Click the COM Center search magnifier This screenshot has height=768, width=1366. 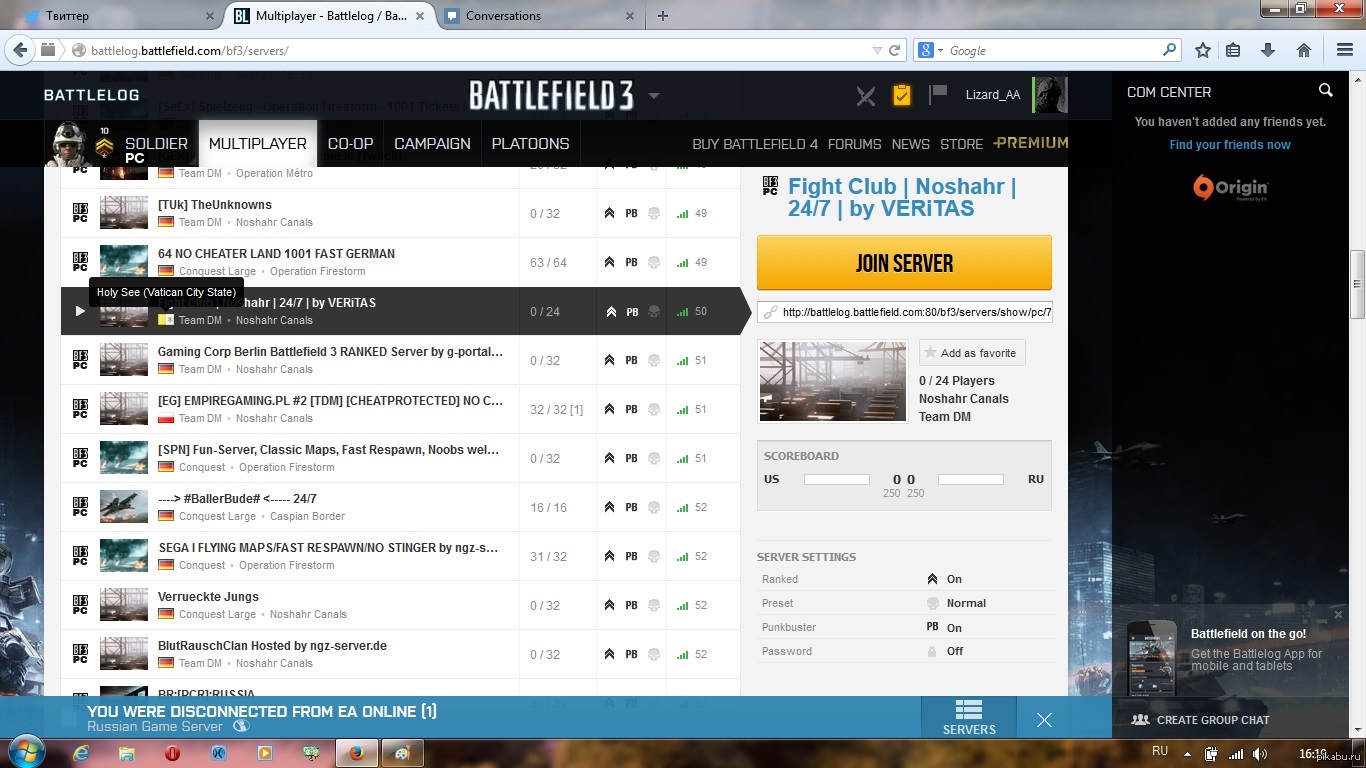pyautogui.click(x=1326, y=91)
